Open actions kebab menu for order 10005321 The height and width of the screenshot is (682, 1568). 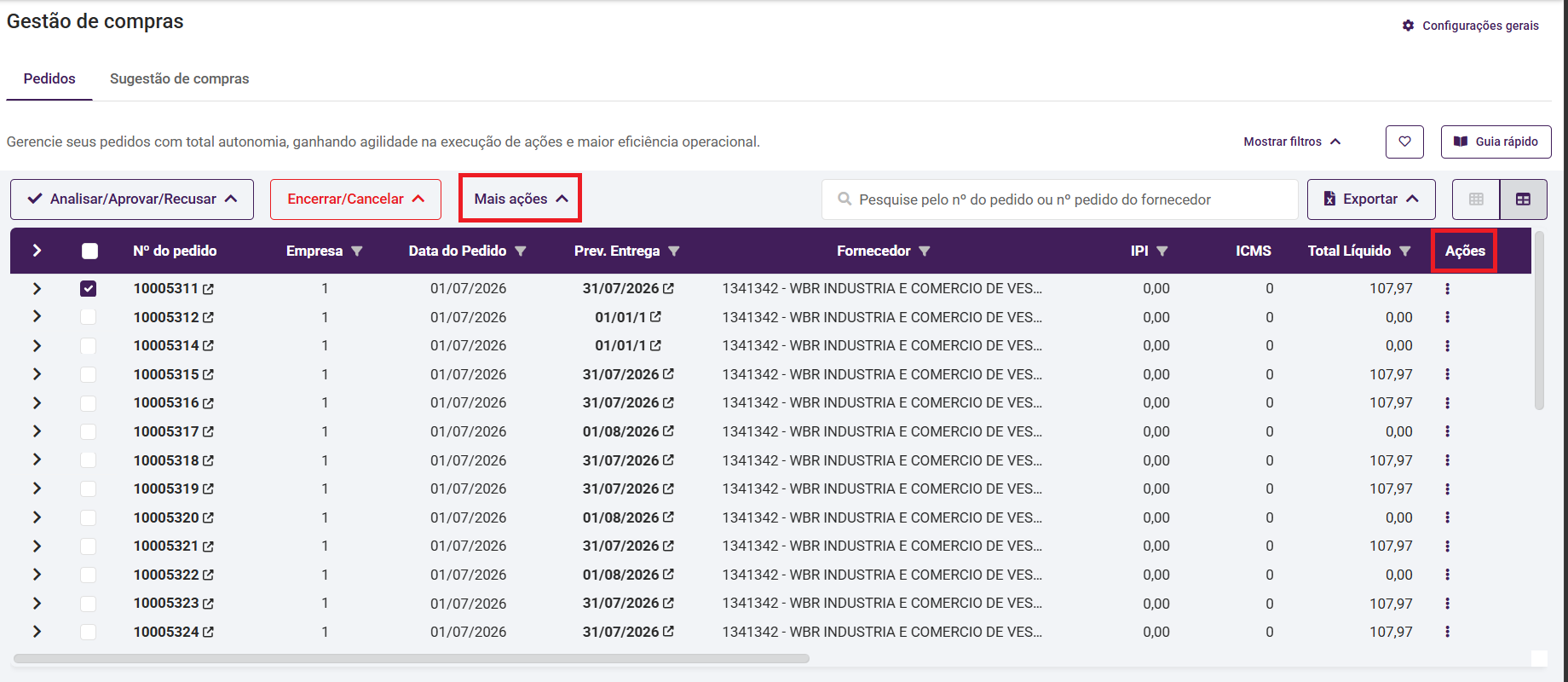(x=1447, y=546)
